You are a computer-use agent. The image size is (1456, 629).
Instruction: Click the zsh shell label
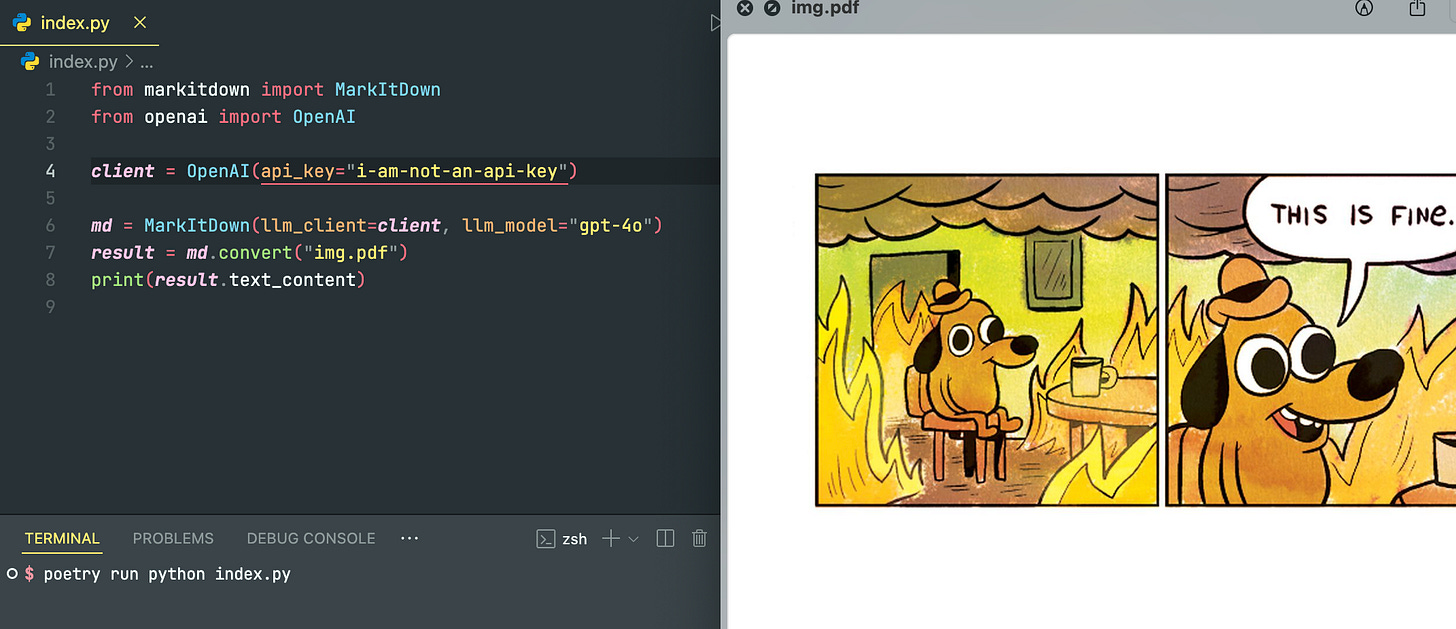click(x=575, y=539)
